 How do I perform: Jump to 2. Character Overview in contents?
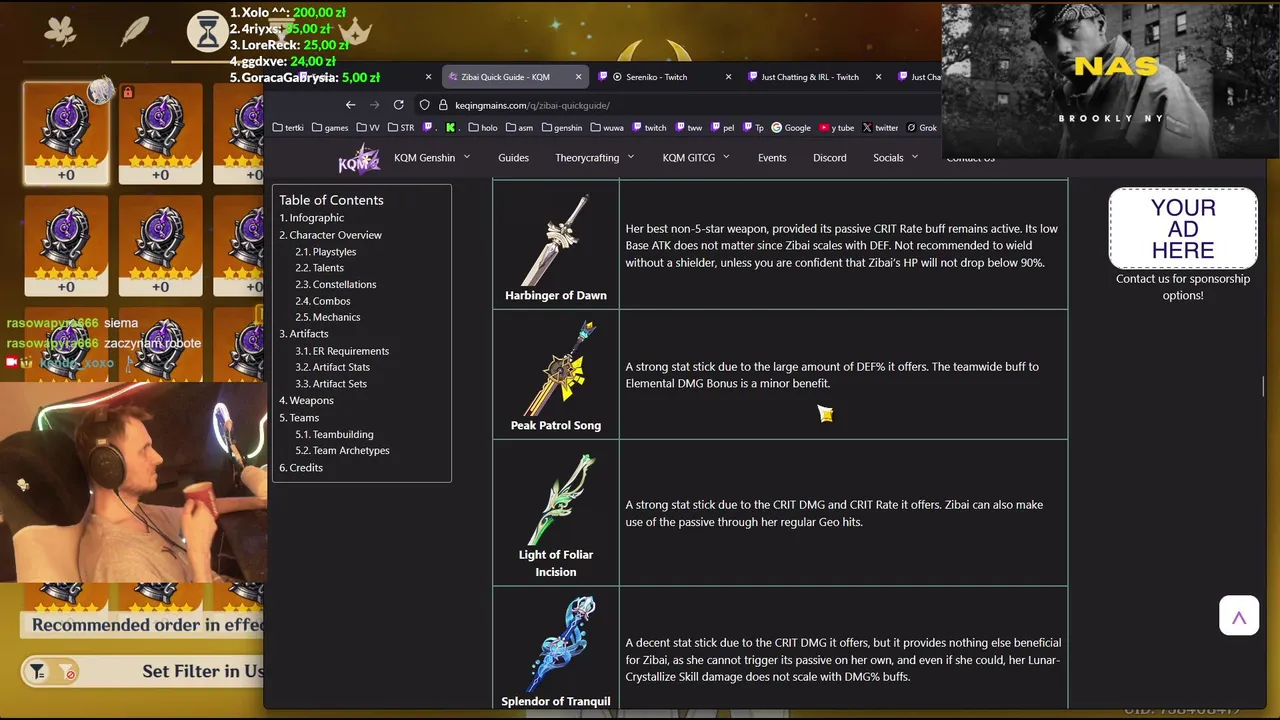pyautogui.click(x=330, y=235)
